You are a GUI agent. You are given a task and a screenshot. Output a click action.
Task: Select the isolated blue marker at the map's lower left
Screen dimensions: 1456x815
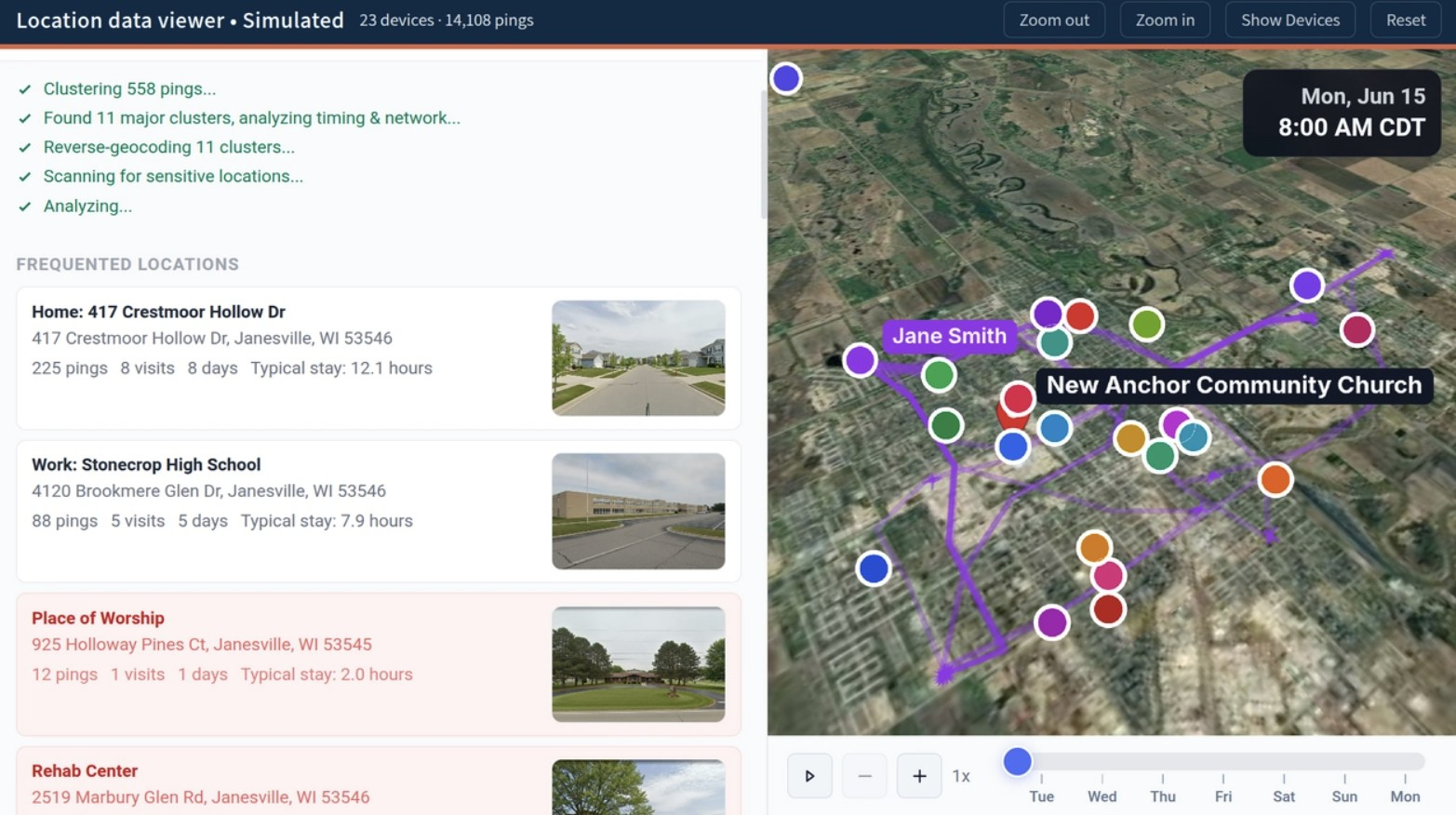[873, 568]
